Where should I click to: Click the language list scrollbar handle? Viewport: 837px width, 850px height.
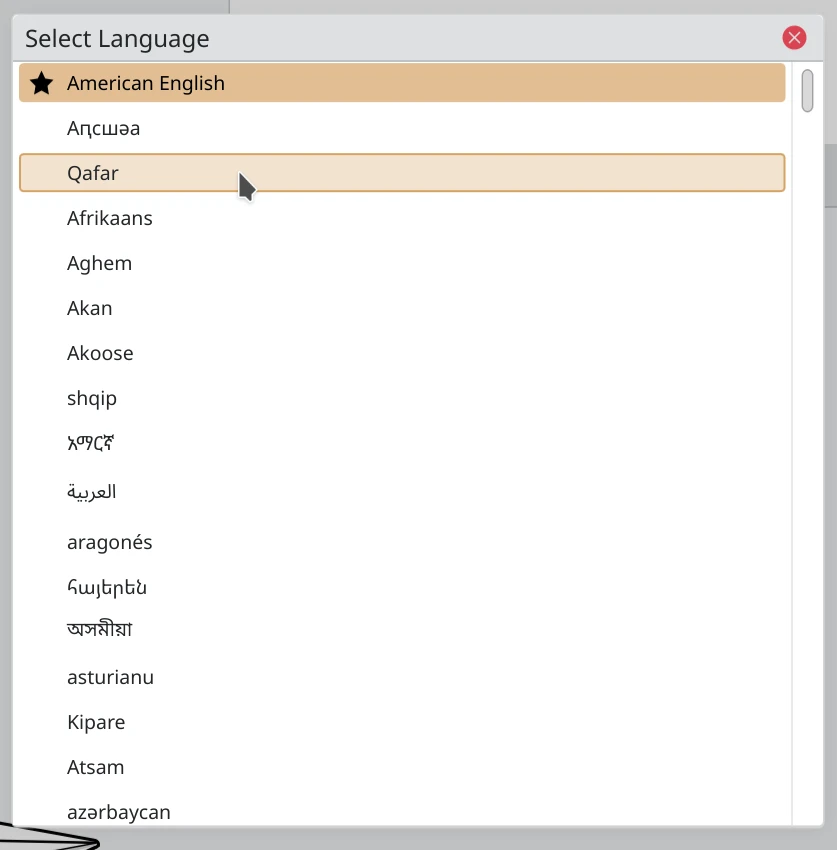807,91
